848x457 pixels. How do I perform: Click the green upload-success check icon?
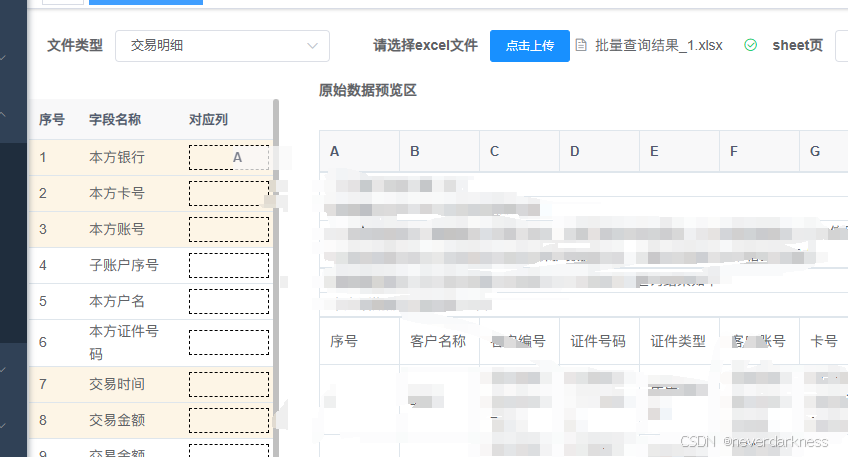pyautogui.click(x=750, y=45)
